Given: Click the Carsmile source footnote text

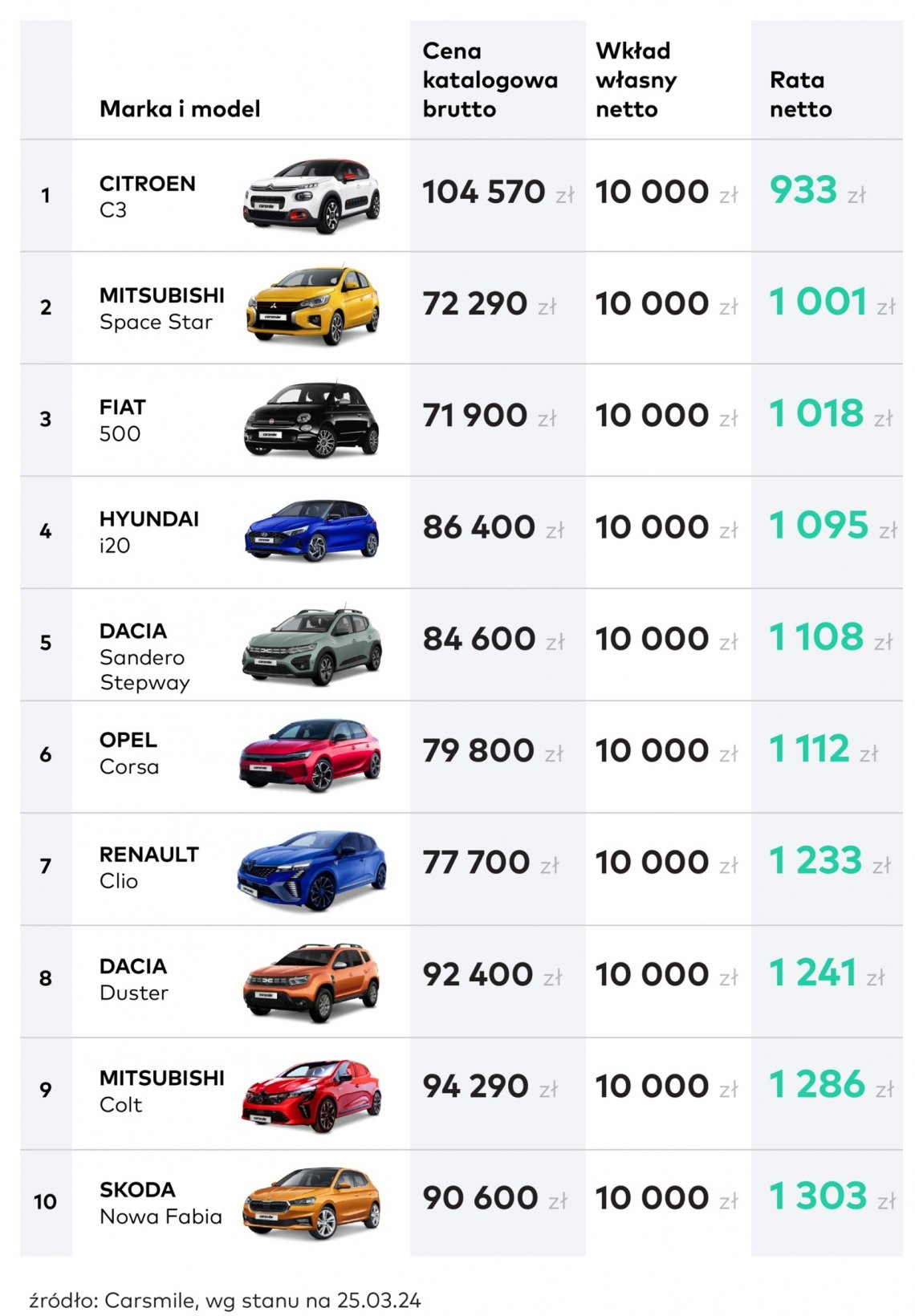Looking at the screenshot, I should (x=225, y=1301).
